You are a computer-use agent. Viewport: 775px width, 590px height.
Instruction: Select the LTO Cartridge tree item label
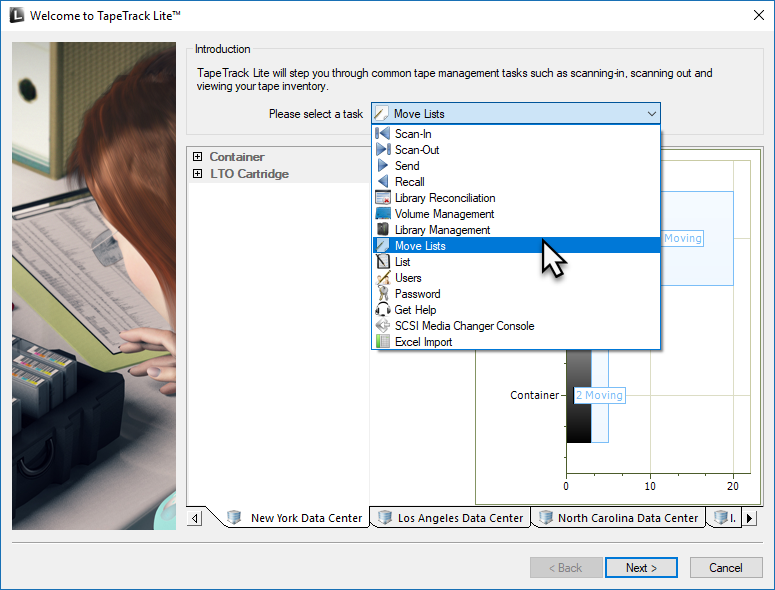[x=249, y=173]
